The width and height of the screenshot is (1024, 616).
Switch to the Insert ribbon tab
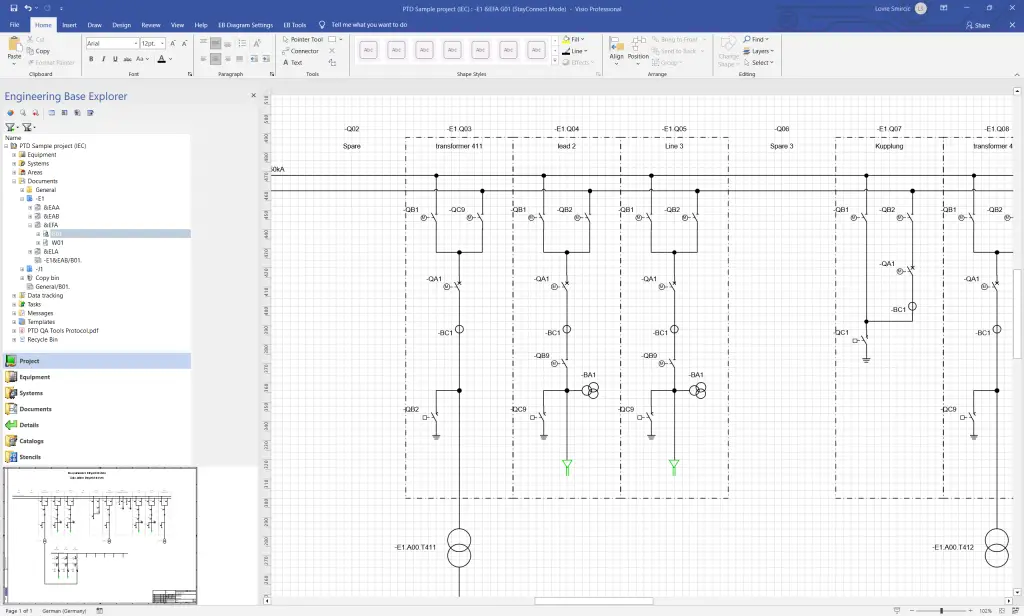(69, 24)
